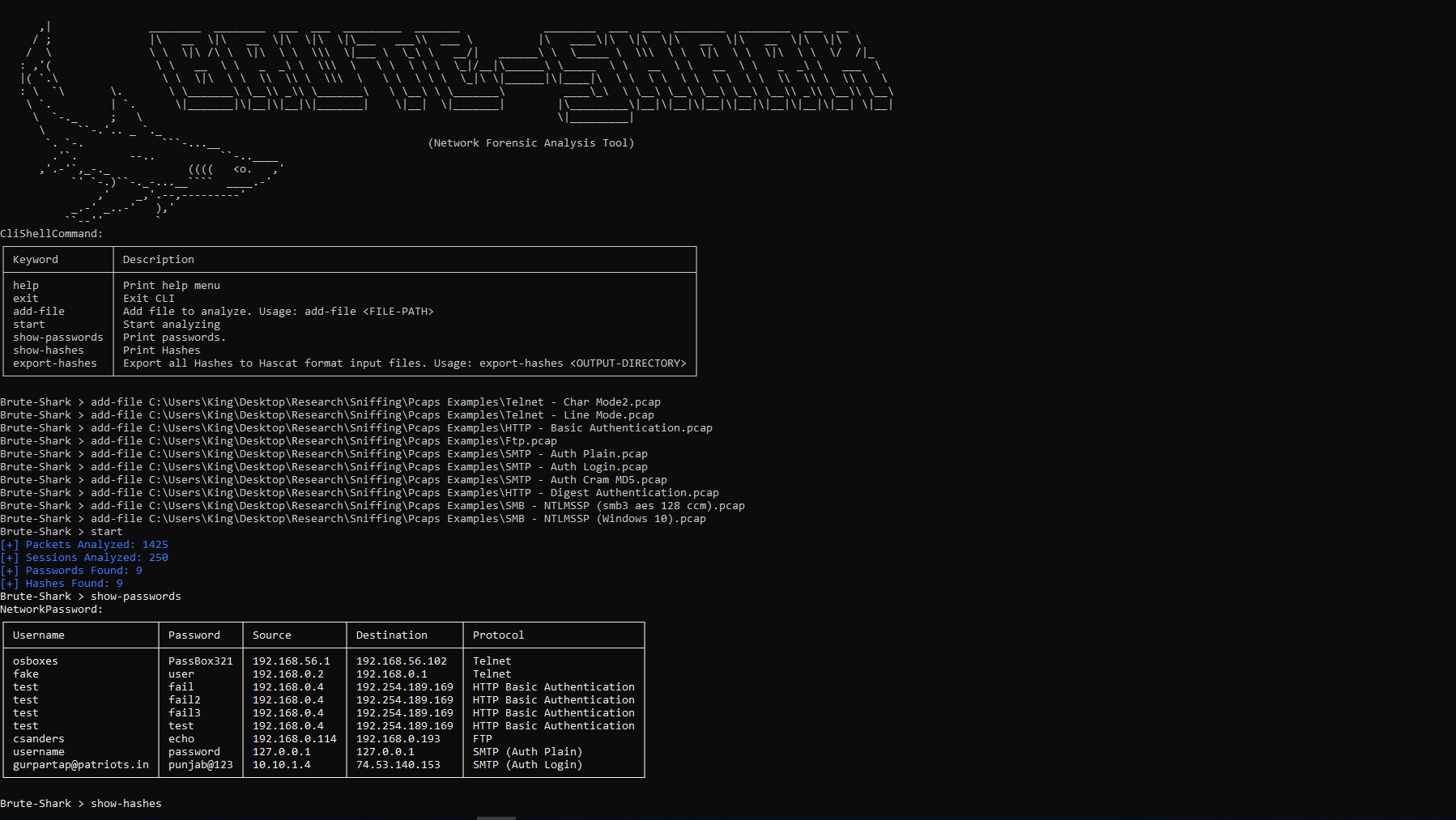Select 'Start analyzing' description text
Screen dimensions: 1456x820
(x=172, y=325)
